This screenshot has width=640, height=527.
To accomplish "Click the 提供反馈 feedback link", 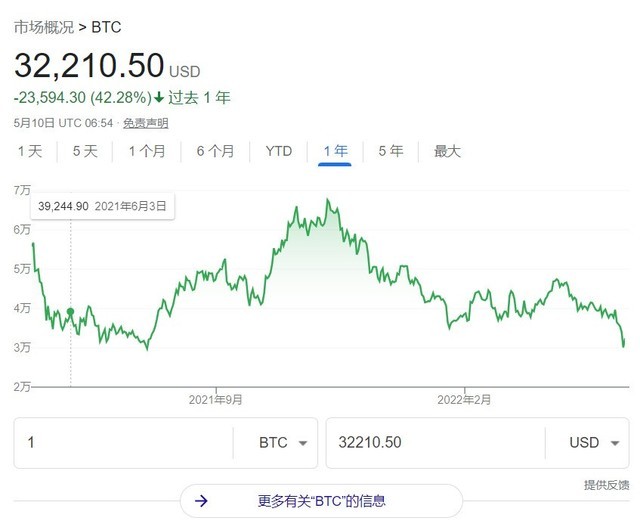I will point(606,485).
